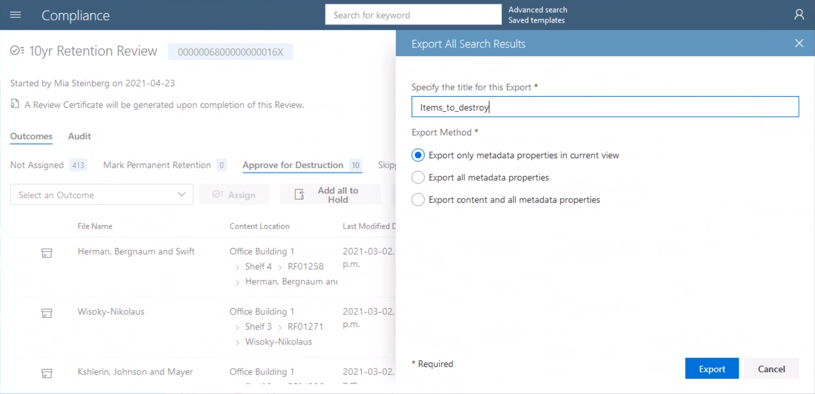The image size is (815, 394).
Task: Click the export title input field
Action: [x=605, y=107]
